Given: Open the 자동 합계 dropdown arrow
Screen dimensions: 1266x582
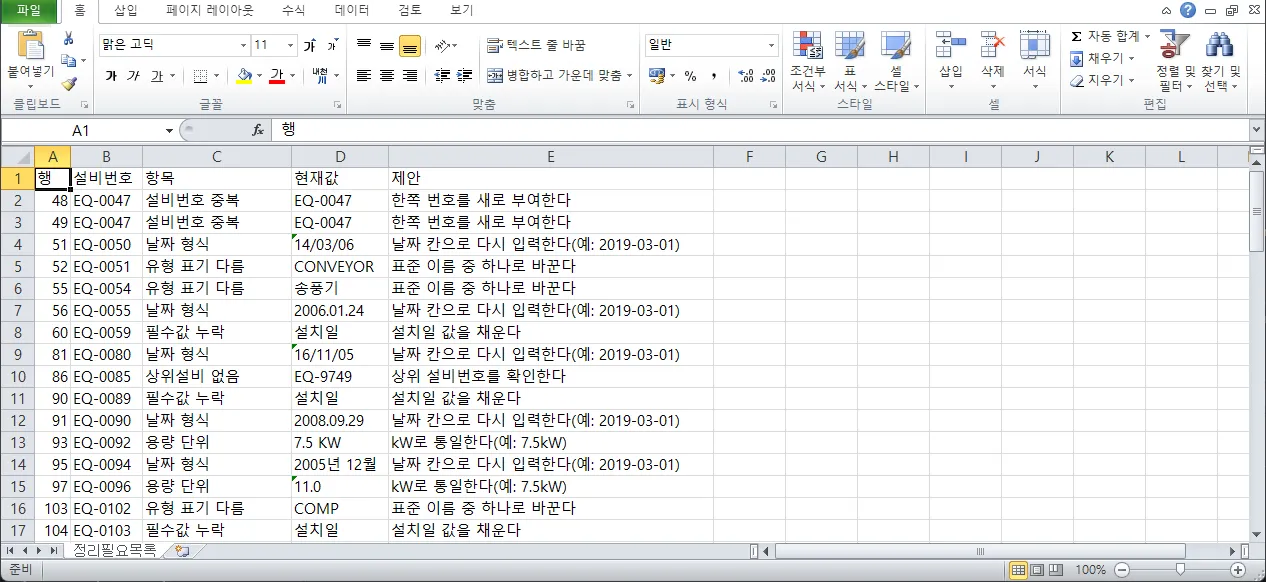Looking at the screenshot, I should point(1147,36).
